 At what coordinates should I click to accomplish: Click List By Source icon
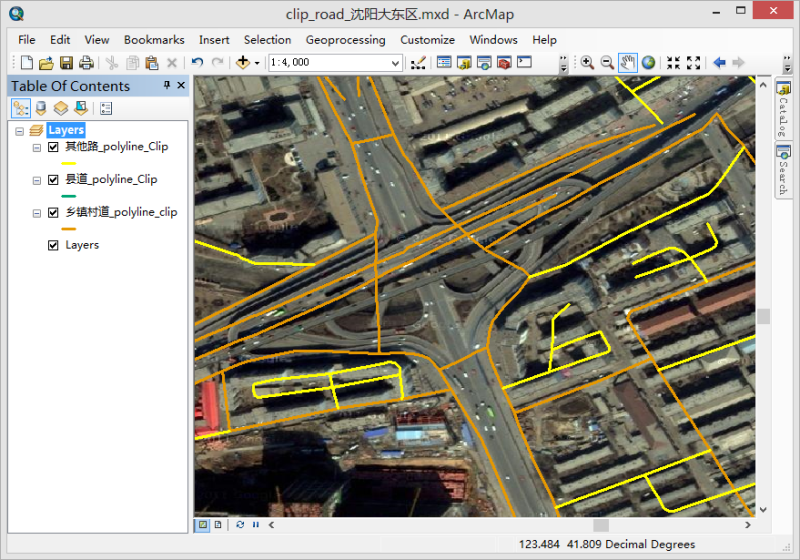click(41, 108)
